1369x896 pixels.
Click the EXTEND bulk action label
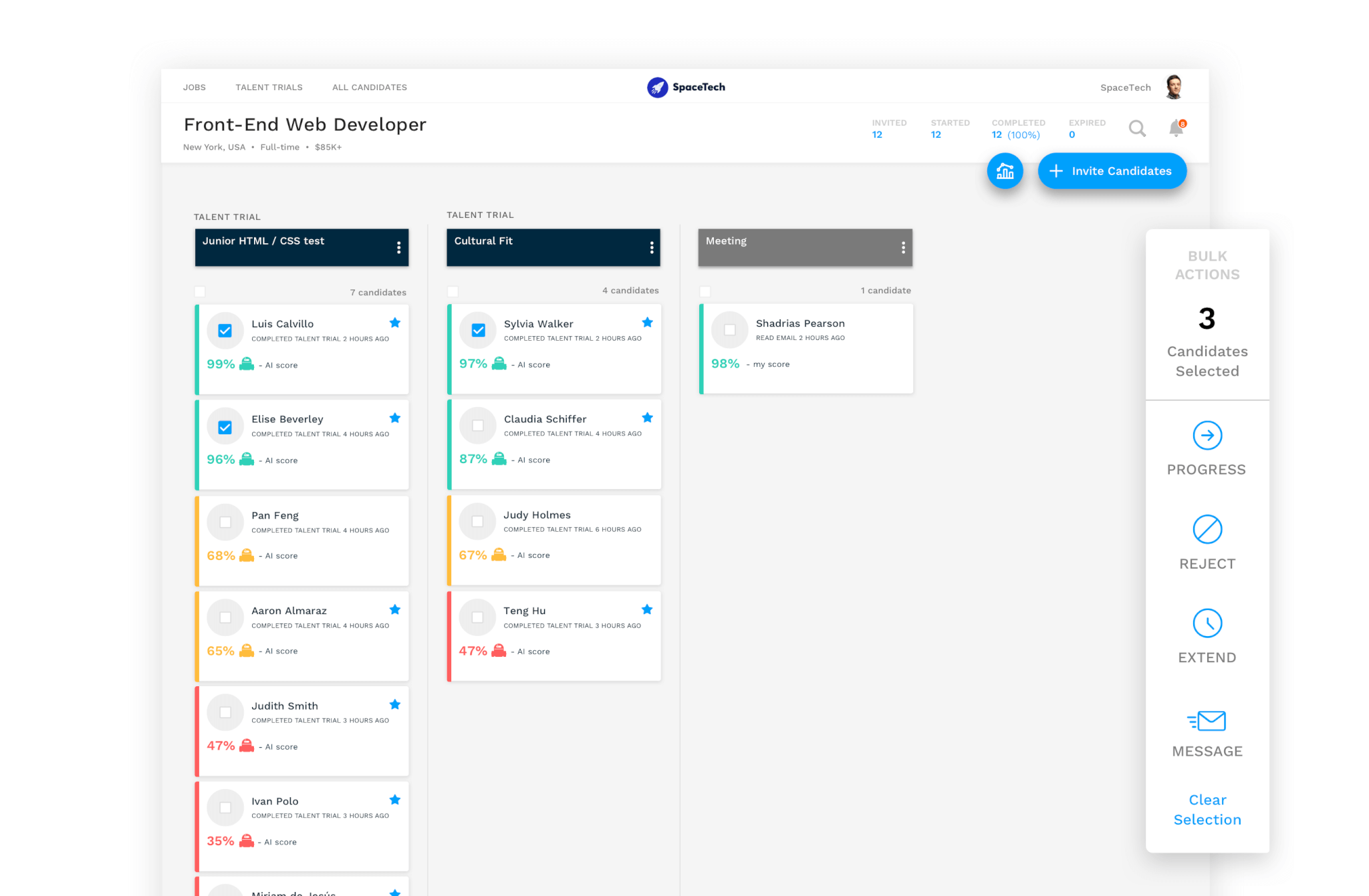coord(1207,657)
